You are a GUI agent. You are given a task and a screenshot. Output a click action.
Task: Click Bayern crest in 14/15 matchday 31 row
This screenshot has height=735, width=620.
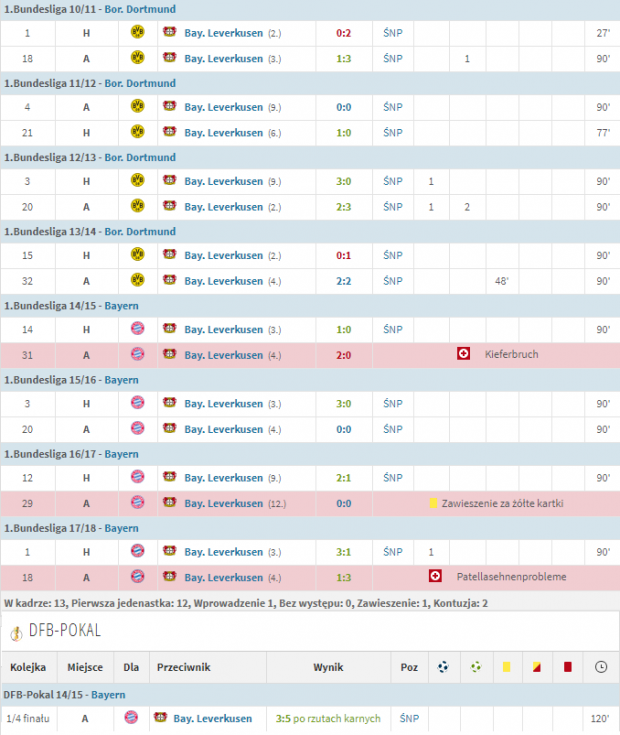pos(137,354)
